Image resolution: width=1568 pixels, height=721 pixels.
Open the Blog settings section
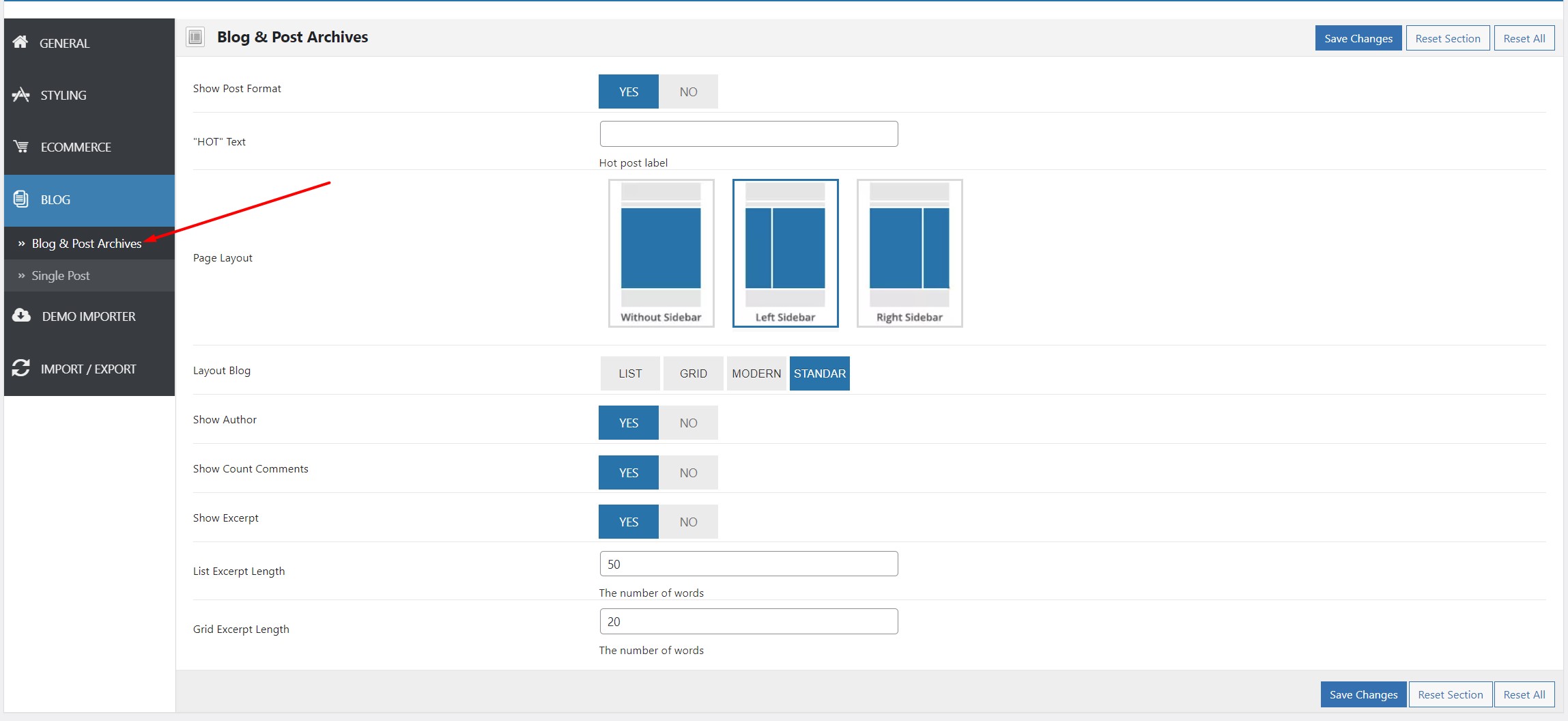tap(89, 200)
